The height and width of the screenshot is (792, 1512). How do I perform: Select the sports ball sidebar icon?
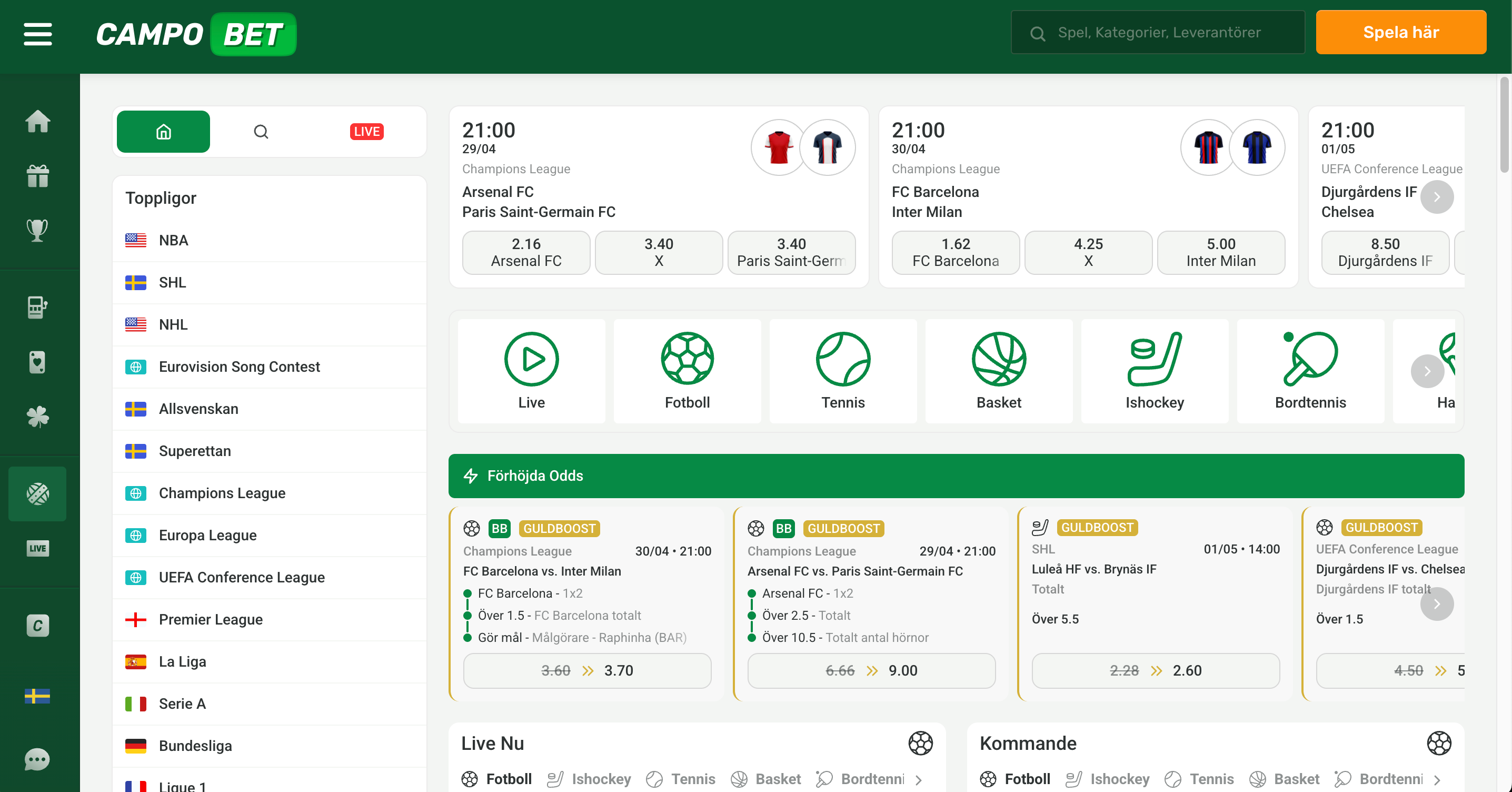(x=37, y=494)
